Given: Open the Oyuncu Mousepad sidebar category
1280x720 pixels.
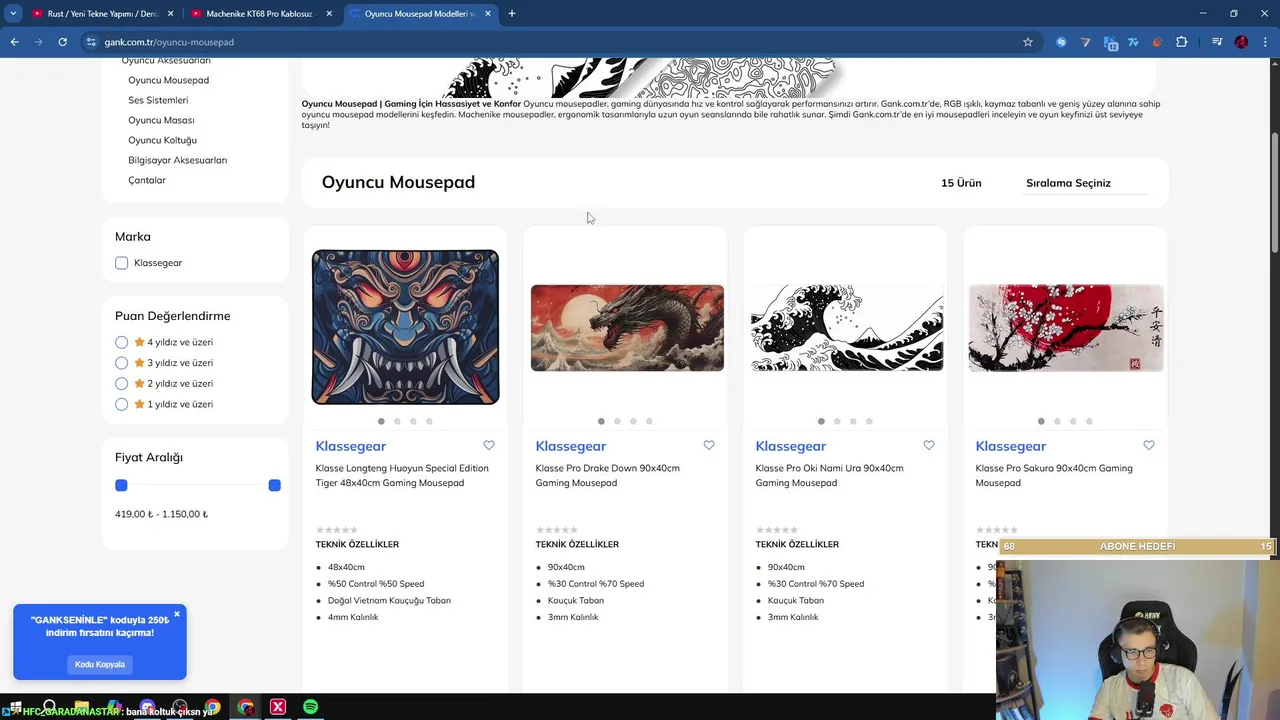Looking at the screenshot, I should pyautogui.click(x=168, y=80).
